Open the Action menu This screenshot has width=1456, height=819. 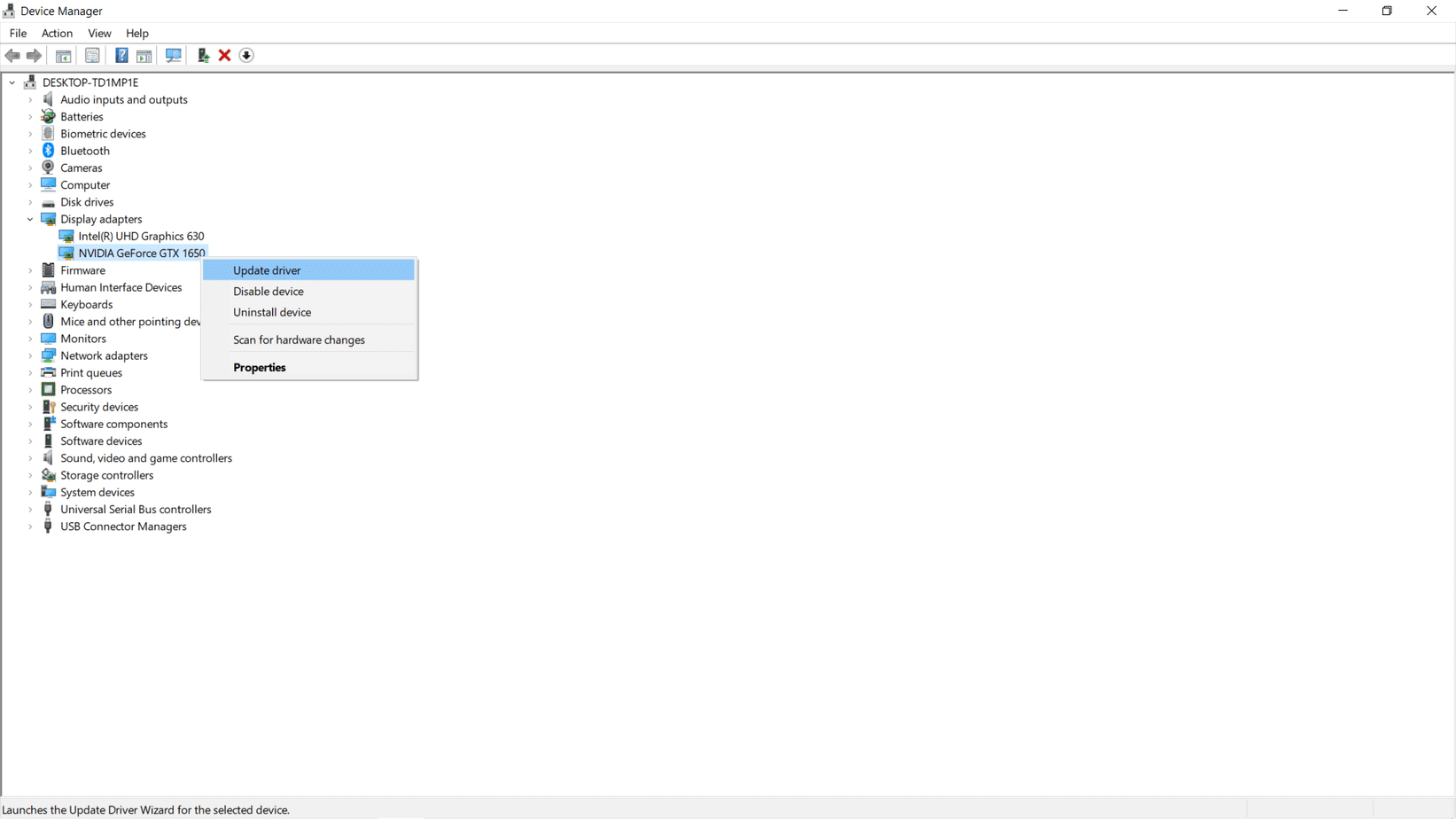click(x=57, y=33)
